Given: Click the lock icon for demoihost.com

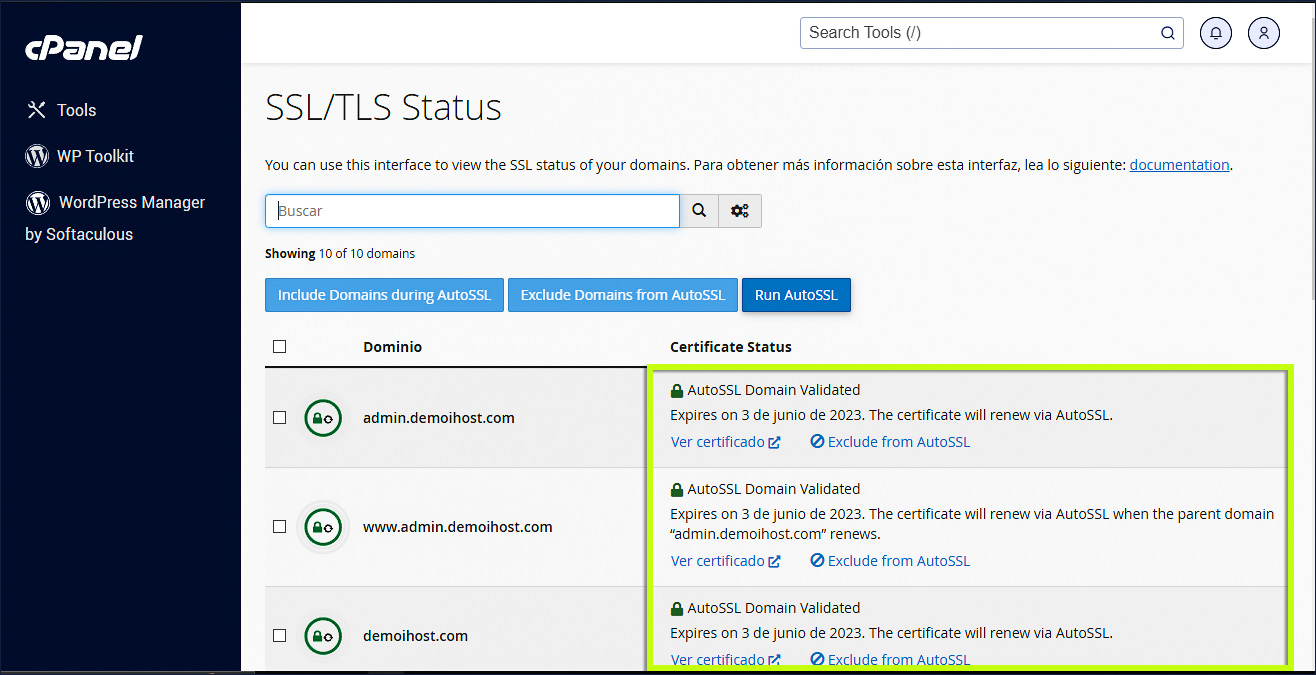Looking at the screenshot, I should (x=322, y=635).
